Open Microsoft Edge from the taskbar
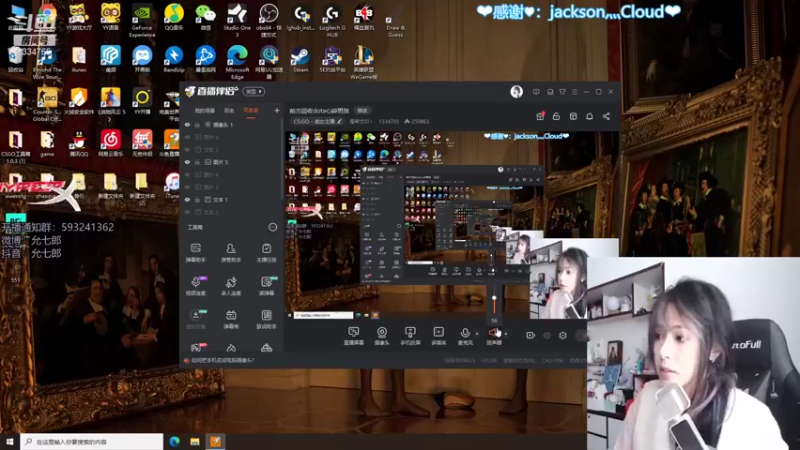This screenshot has height=450, width=800. 174,441
